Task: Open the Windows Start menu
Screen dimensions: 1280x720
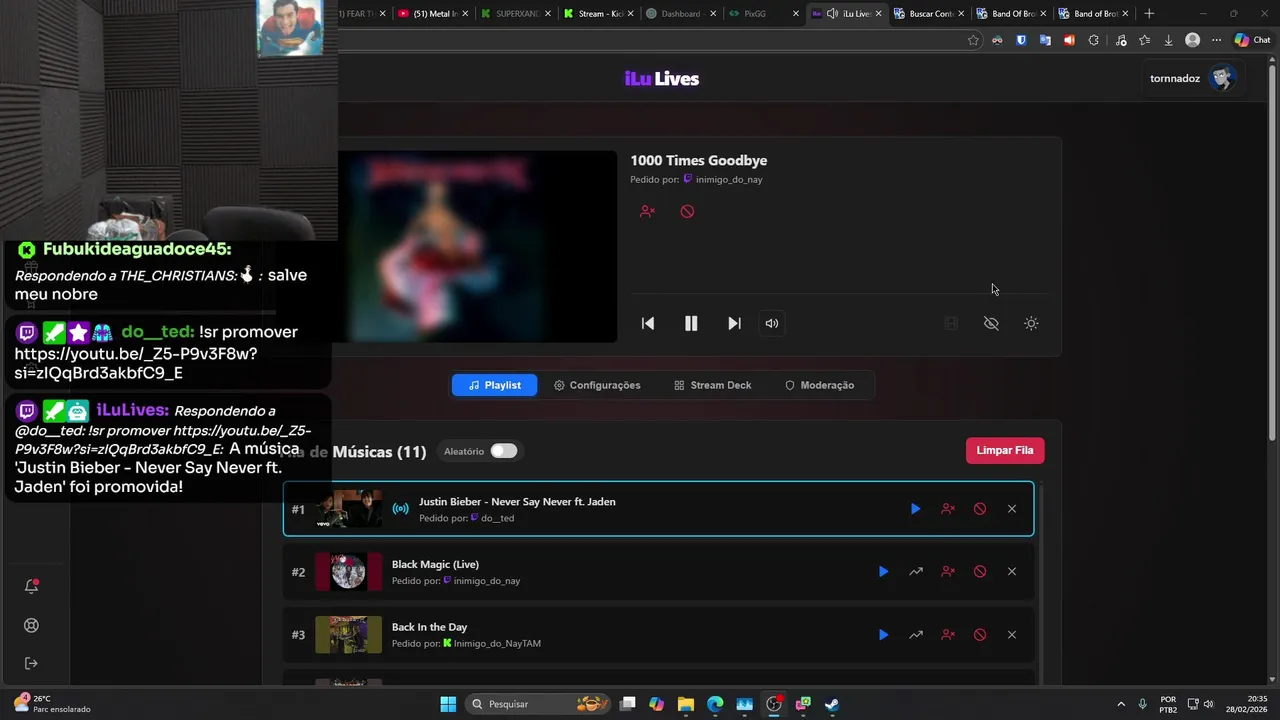Action: 448,704
